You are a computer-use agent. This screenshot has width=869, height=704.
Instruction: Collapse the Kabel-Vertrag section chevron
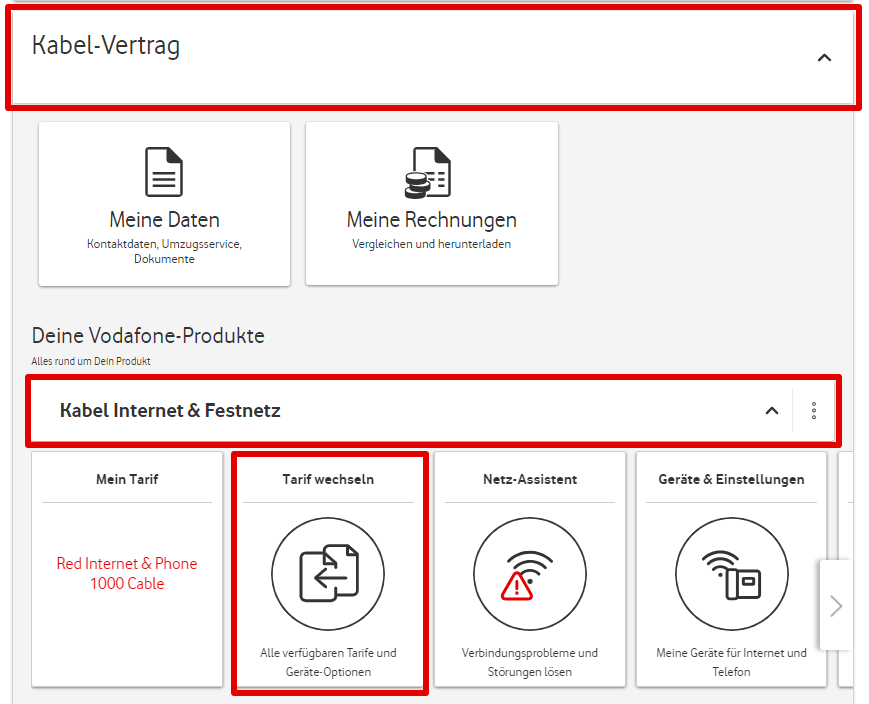click(x=824, y=58)
